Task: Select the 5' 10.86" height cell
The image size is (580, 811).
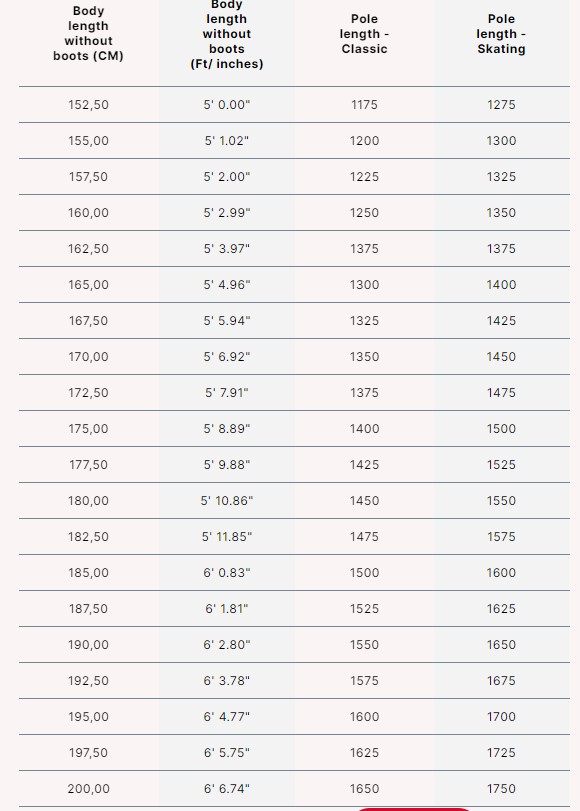Action: [227, 501]
